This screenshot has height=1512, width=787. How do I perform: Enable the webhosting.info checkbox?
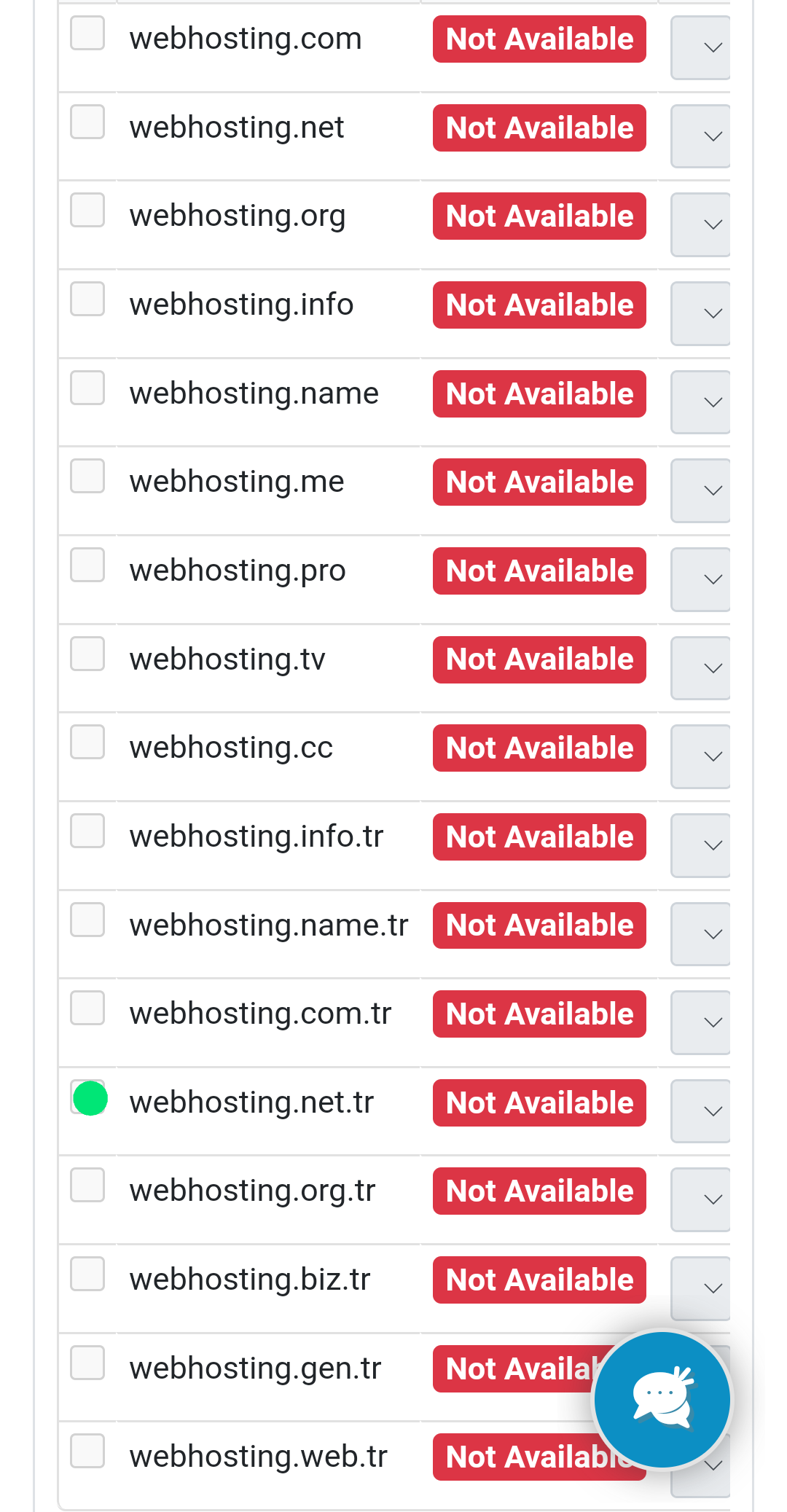click(x=87, y=299)
